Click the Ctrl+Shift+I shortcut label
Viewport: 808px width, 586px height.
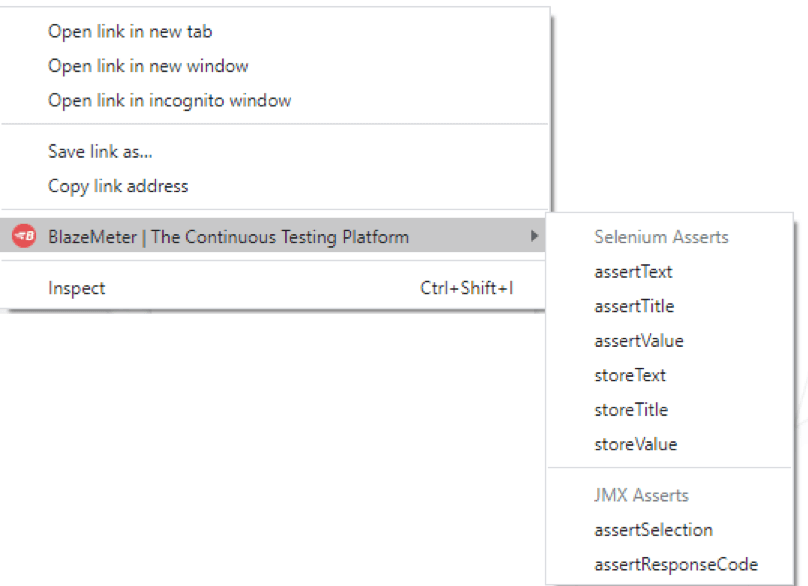click(467, 288)
